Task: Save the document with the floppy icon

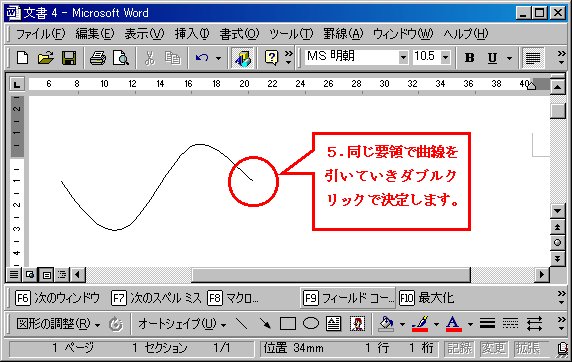Action: coord(69,58)
